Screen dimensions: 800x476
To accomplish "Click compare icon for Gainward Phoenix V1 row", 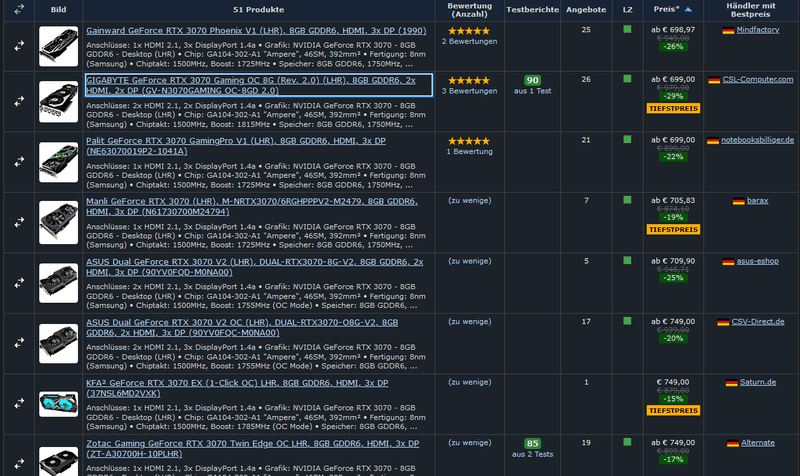I will point(19,46).
